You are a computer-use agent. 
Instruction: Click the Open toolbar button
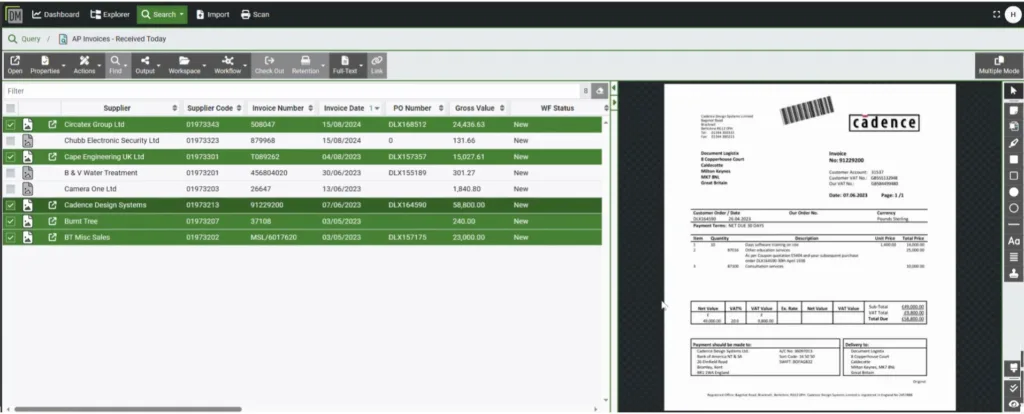14,65
